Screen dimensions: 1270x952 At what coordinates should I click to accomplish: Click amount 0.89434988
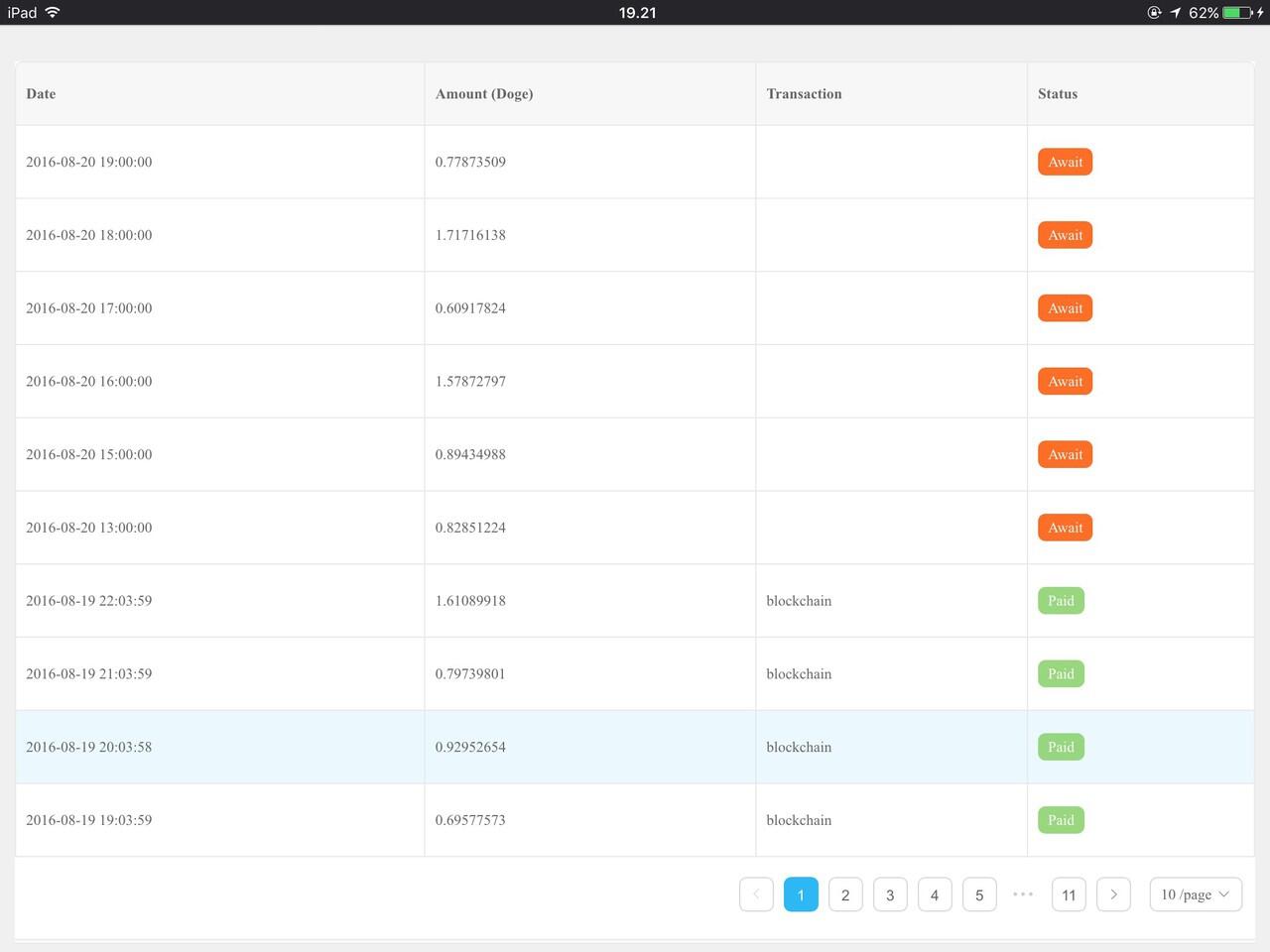[x=470, y=454]
